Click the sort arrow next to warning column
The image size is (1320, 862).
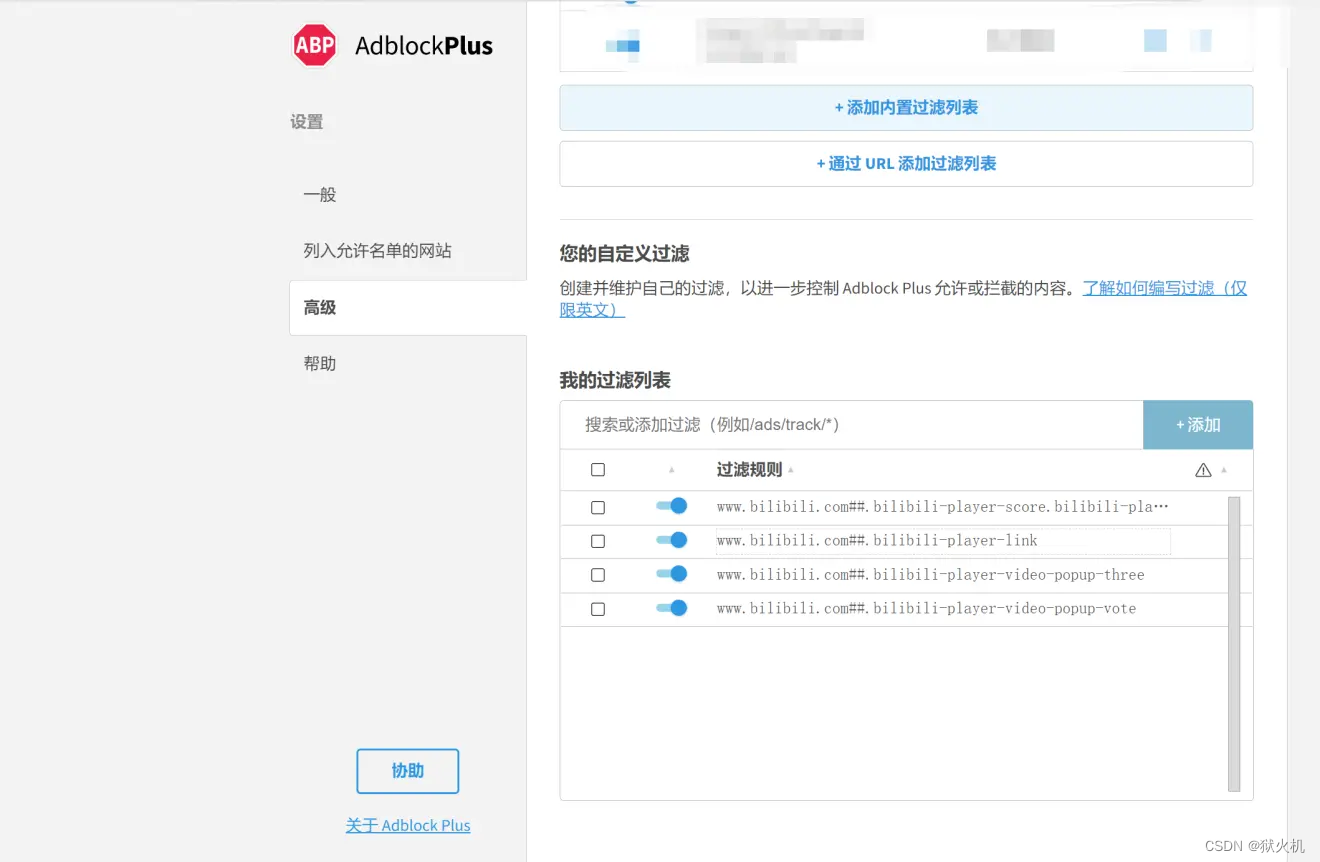[x=1222, y=471]
